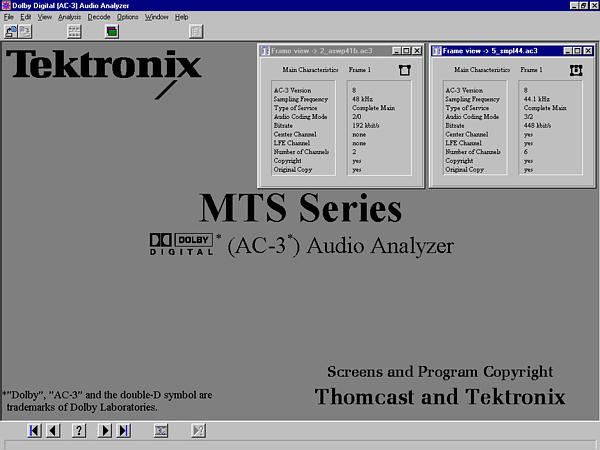Screen dimensions: 600x450
Task: Minimize the 5_smpl44.ac3 frame view window
Action: [568, 51]
